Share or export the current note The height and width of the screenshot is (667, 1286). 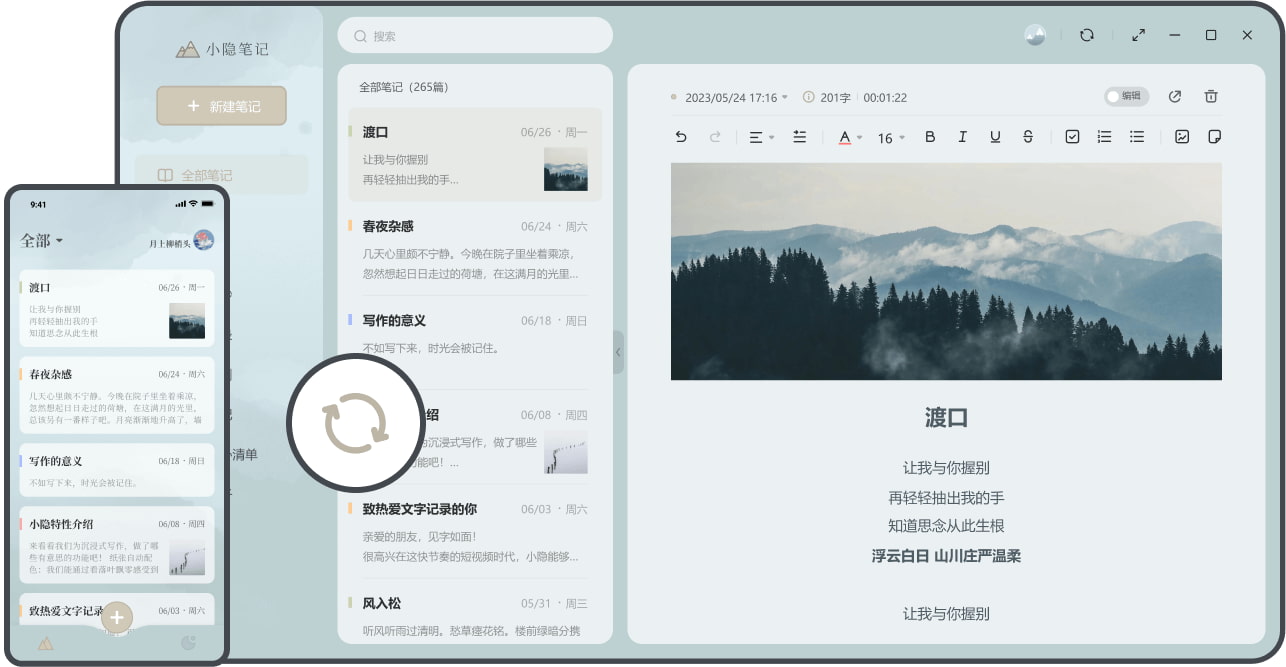1175,97
